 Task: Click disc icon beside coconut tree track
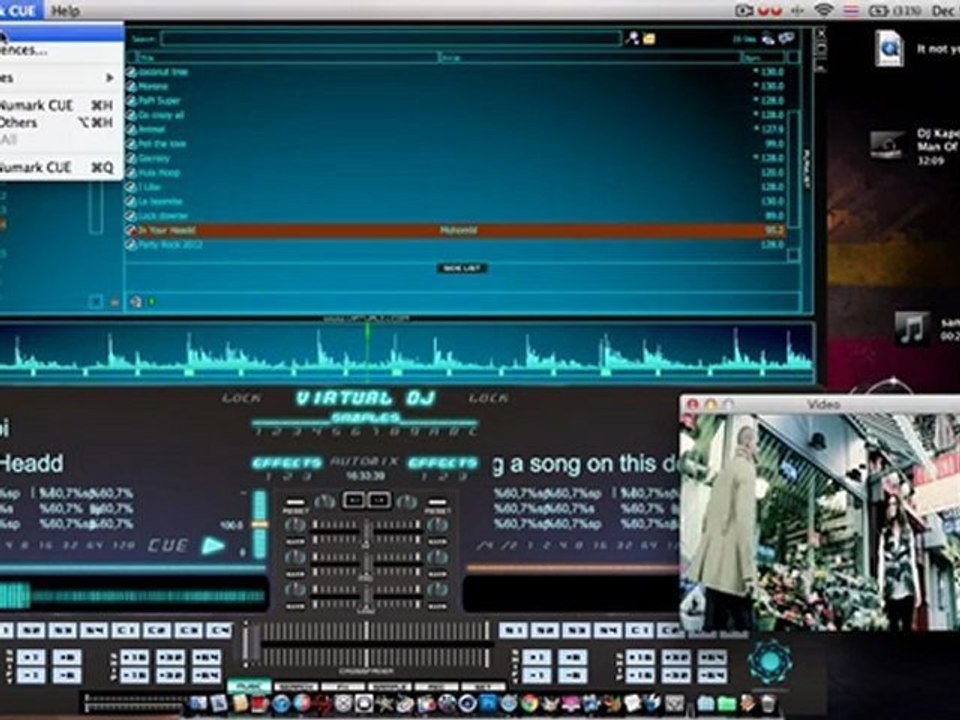coord(131,72)
